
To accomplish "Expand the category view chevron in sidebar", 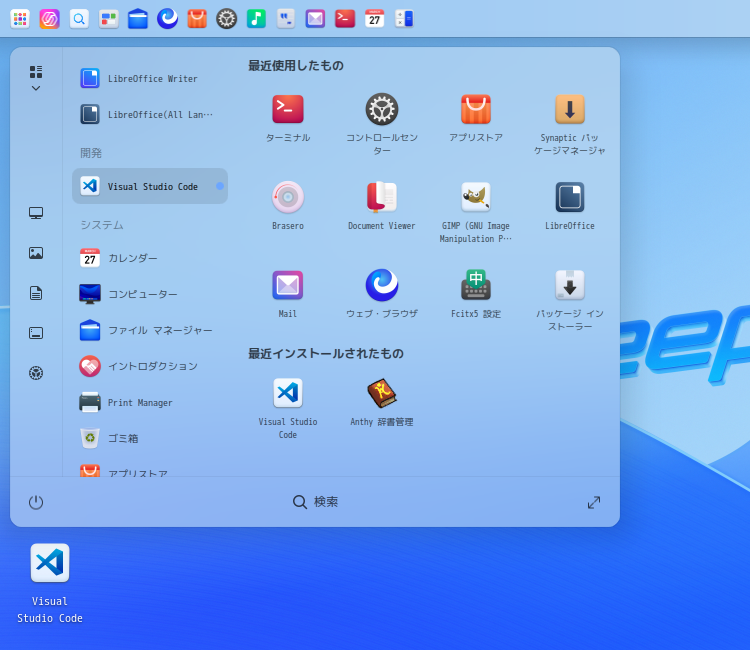I will 36,89.
